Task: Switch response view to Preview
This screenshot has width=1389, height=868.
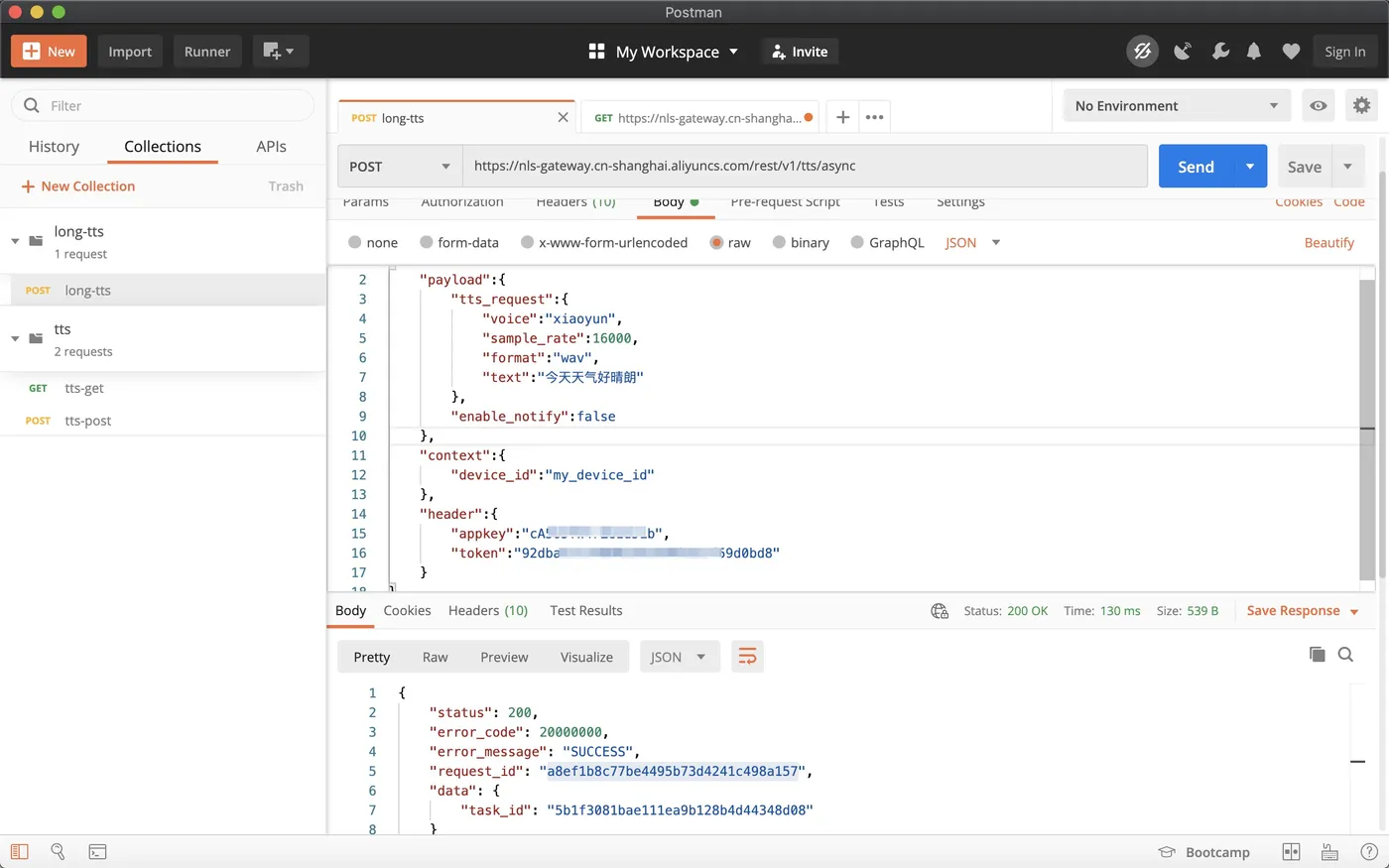Action: coord(504,657)
